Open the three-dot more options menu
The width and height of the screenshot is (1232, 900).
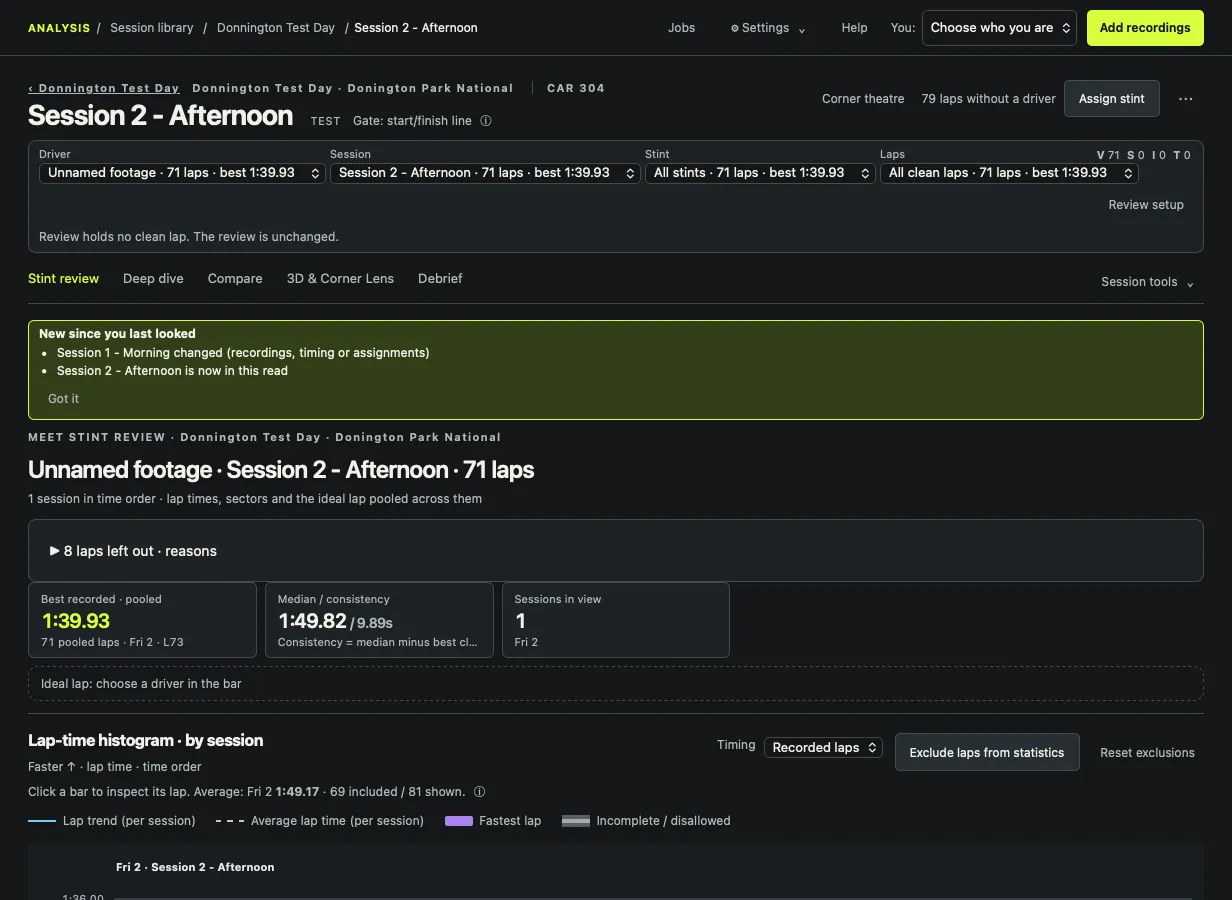click(1186, 99)
